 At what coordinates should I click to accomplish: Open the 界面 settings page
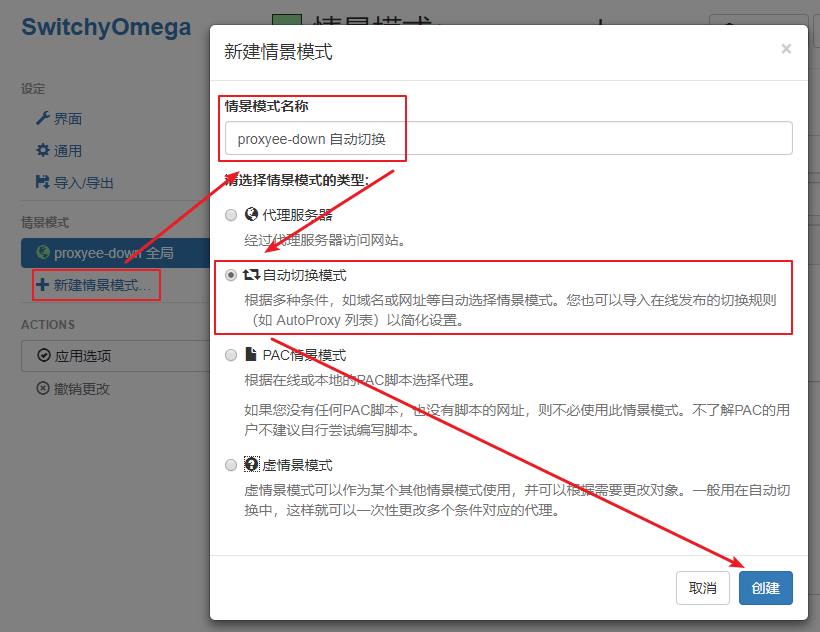pos(67,119)
